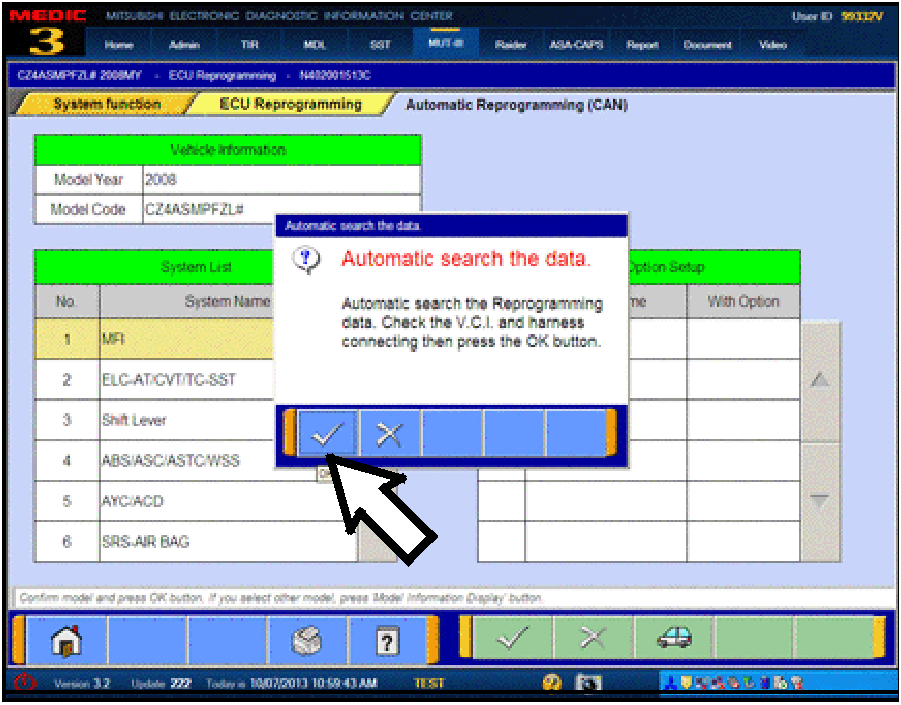Confirm the dialog with the checkmark button
The height and width of the screenshot is (705, 901).
327,433
